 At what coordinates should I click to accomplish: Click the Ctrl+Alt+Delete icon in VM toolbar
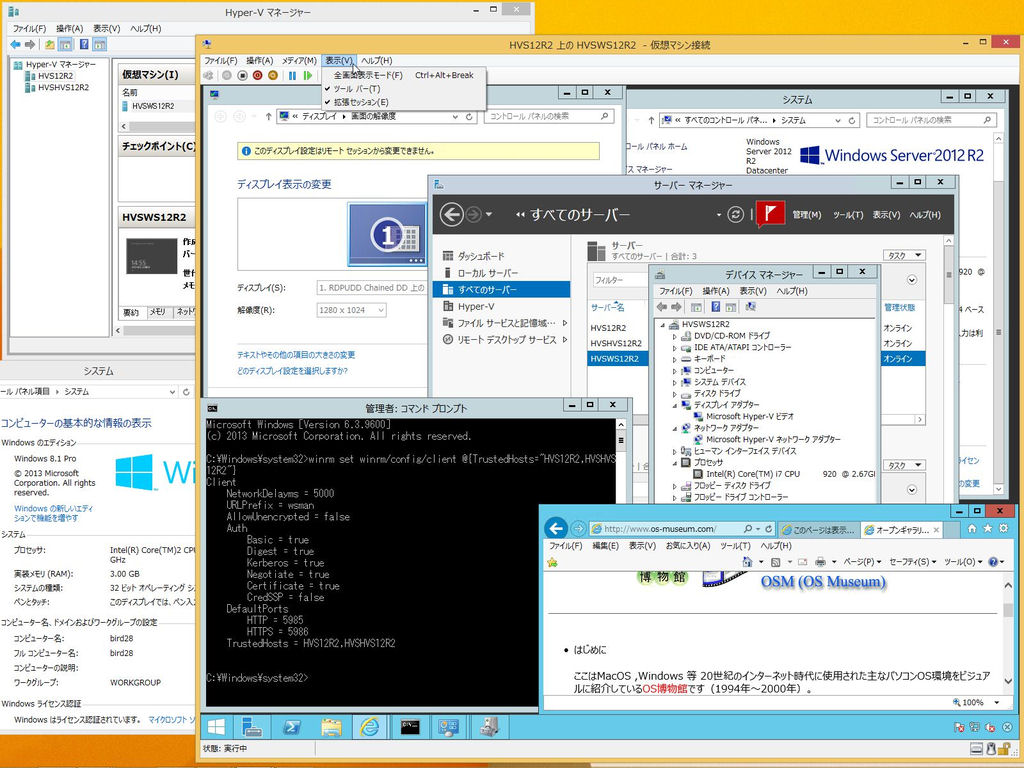pyautogui.click(x=208, y=76)
